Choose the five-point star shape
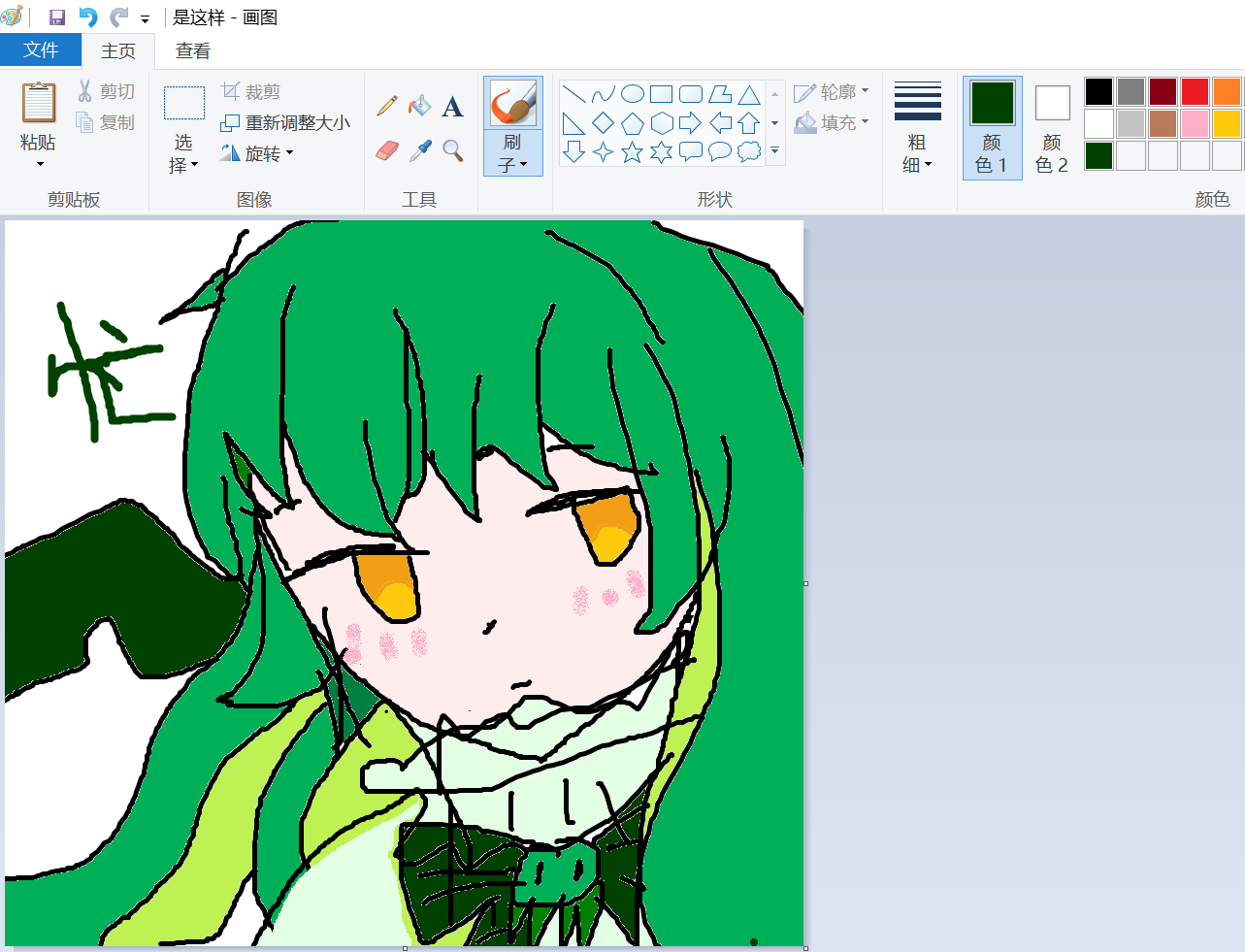 [x=632, y=152]
